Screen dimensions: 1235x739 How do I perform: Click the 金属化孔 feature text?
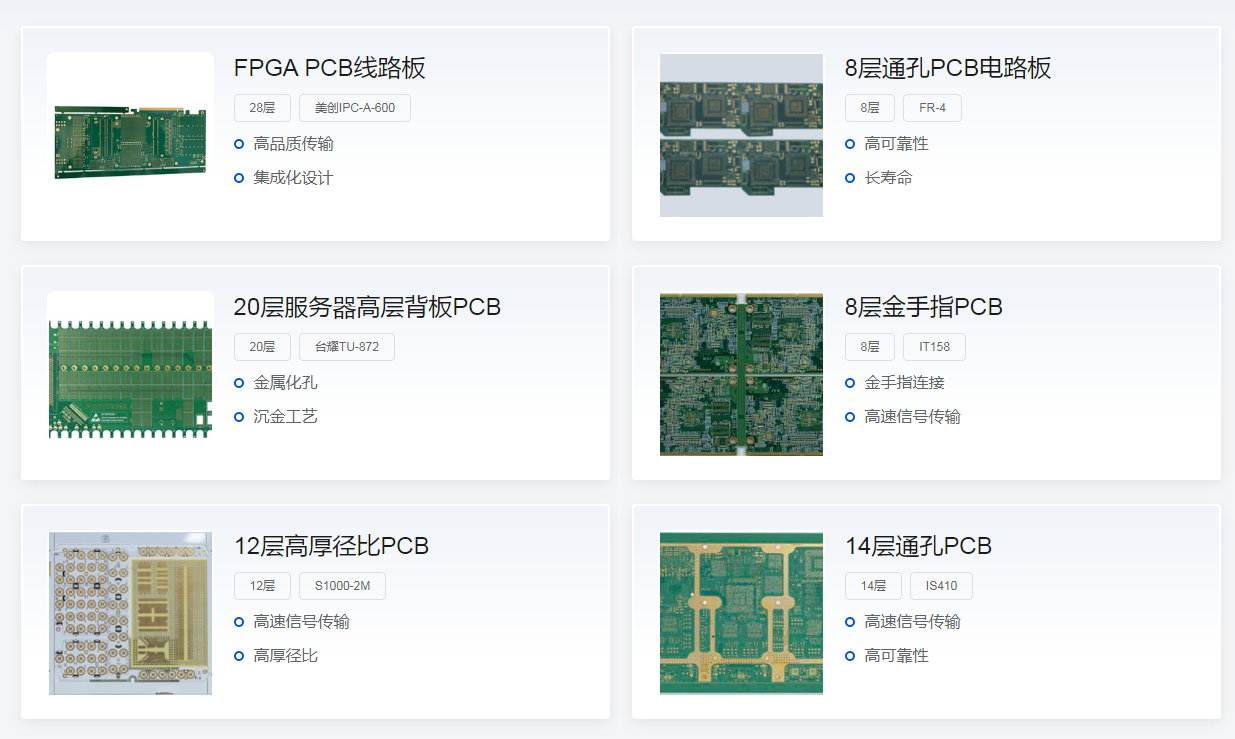(285, 383)
